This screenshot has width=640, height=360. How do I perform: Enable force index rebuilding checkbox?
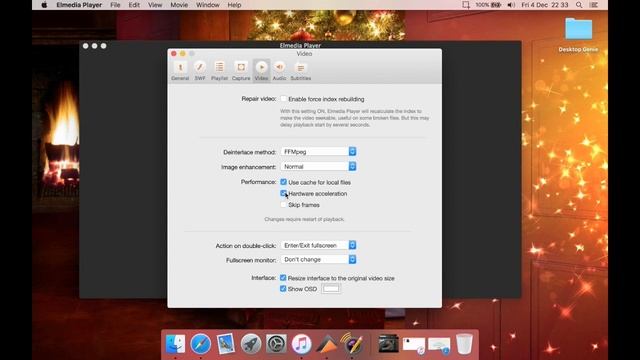coord(283,98)
